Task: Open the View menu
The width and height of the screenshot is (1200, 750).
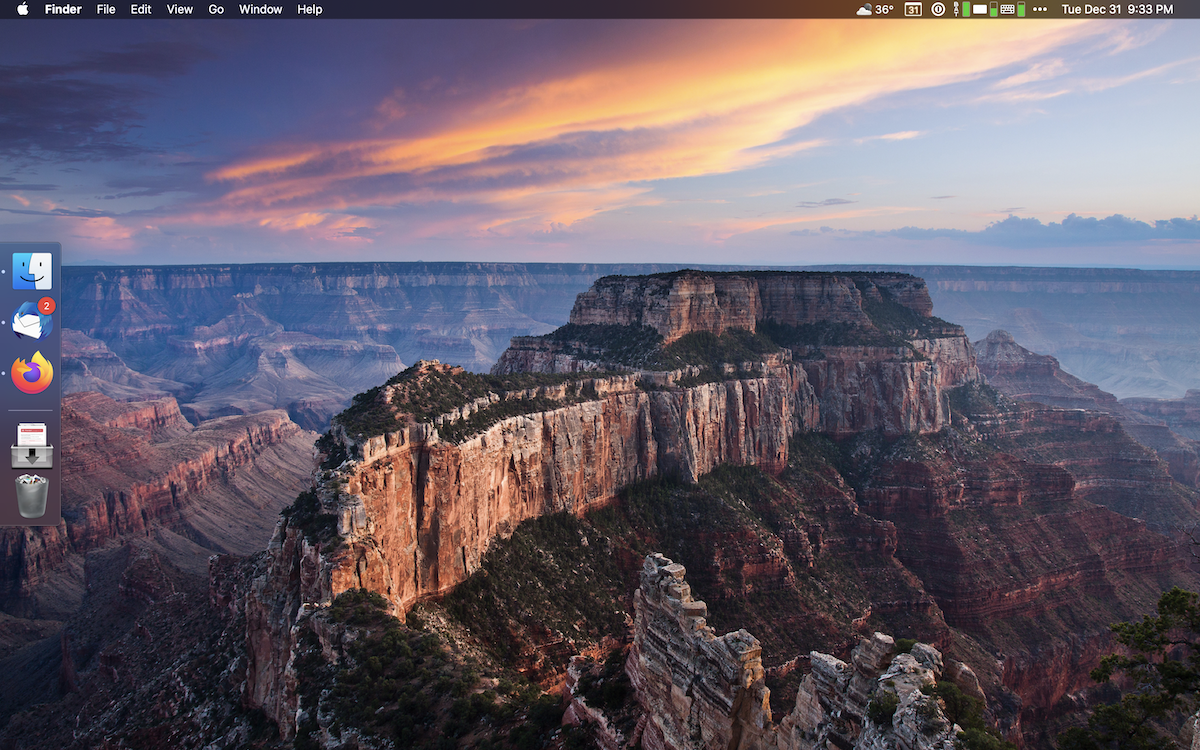Action: (x=180, y=9)
